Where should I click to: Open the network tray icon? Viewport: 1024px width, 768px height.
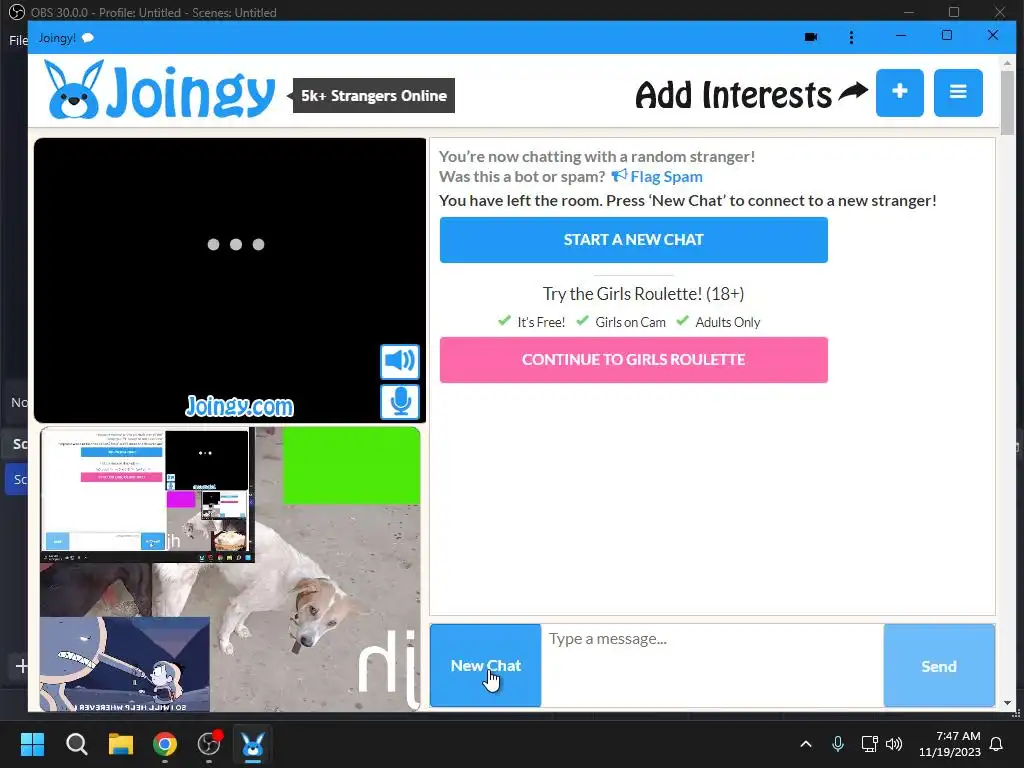pyautogui.click(x=869, y=744)
